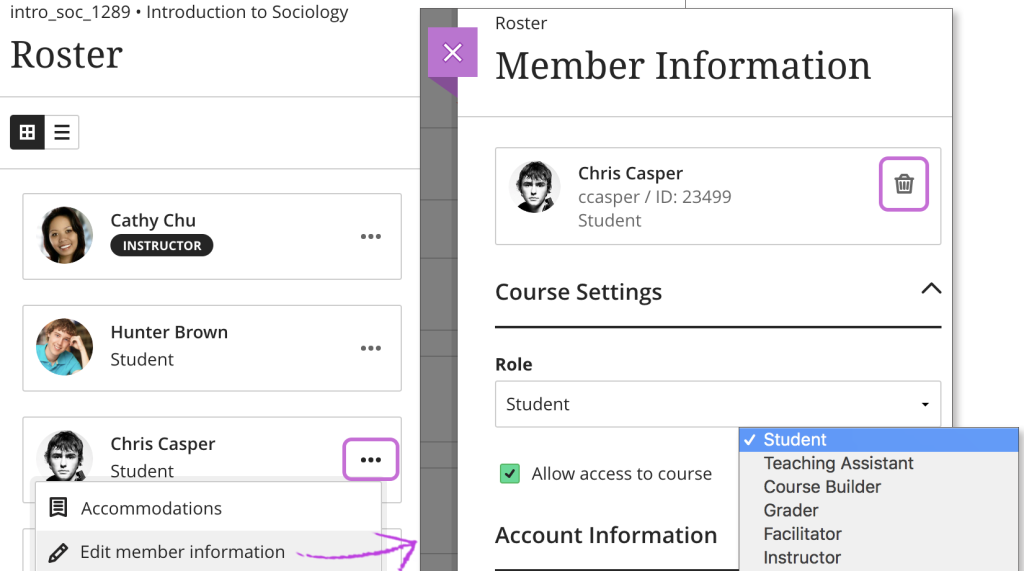This screenshot has height=571, width=1024.
Task: Select Course Builder role option
Action: click(878, 487)
